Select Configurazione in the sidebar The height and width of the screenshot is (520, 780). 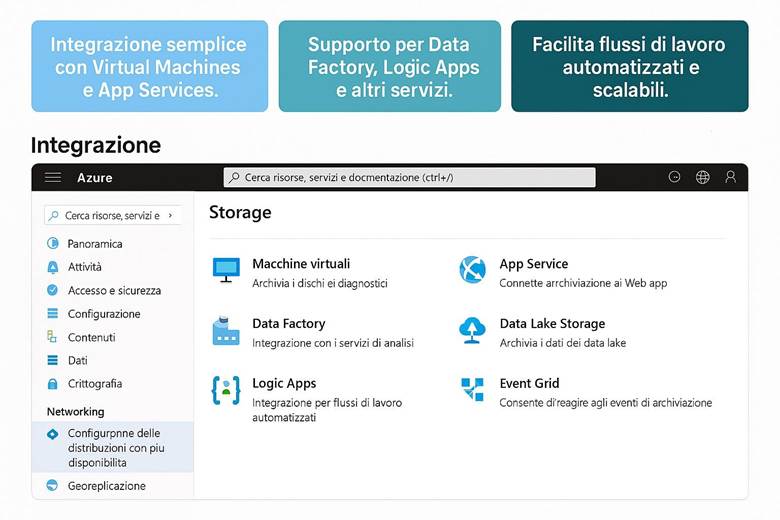click(x=104, y=314)
